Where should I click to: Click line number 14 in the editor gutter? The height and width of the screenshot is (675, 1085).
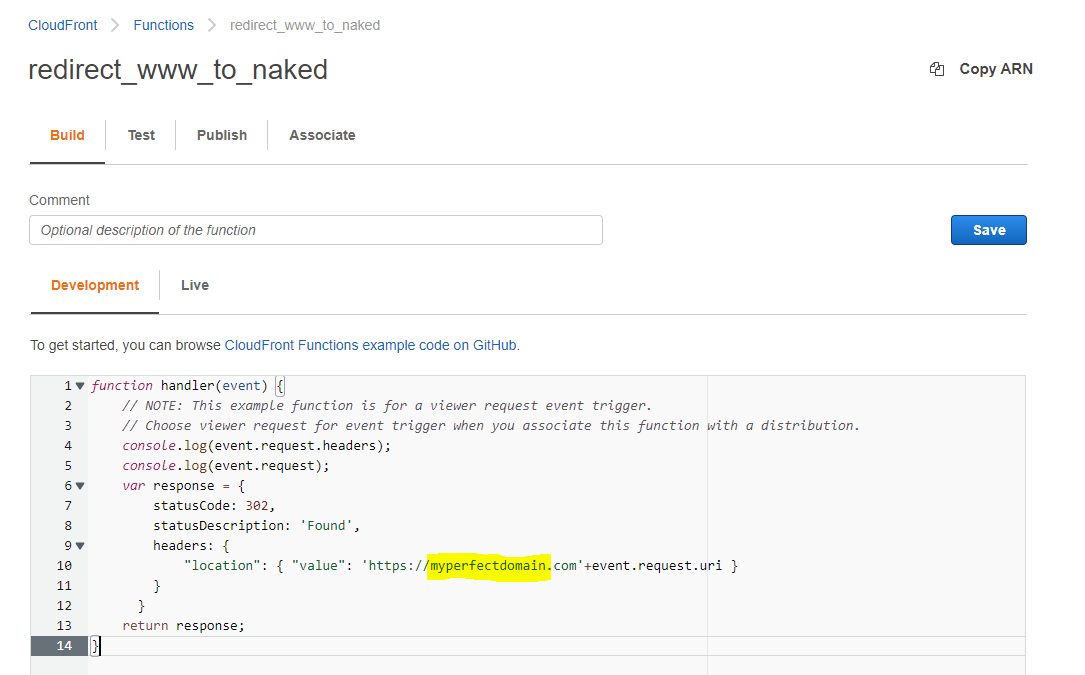pos(64,645)
